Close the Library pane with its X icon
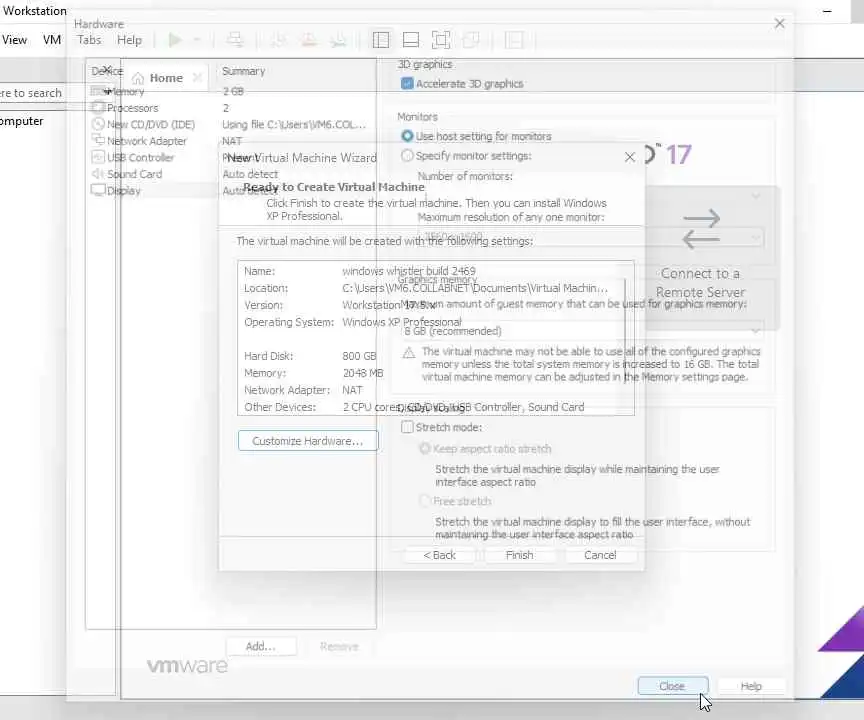 (108, 69)
